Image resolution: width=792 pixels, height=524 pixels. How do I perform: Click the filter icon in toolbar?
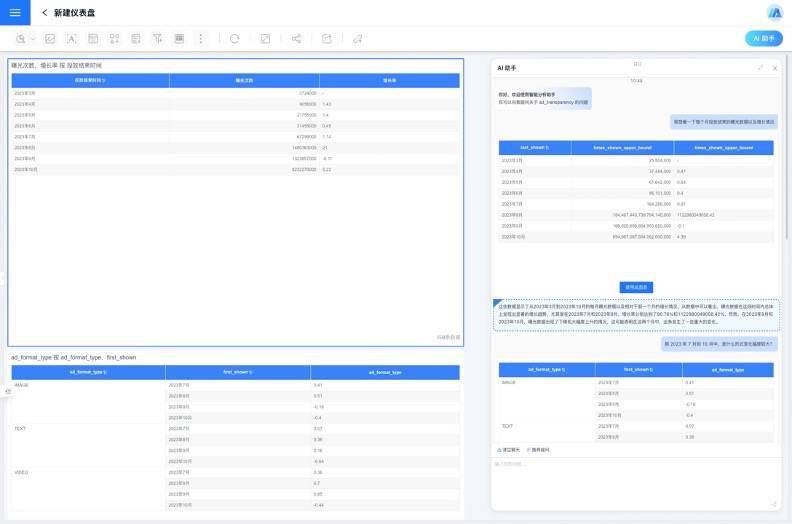[157, 38]
